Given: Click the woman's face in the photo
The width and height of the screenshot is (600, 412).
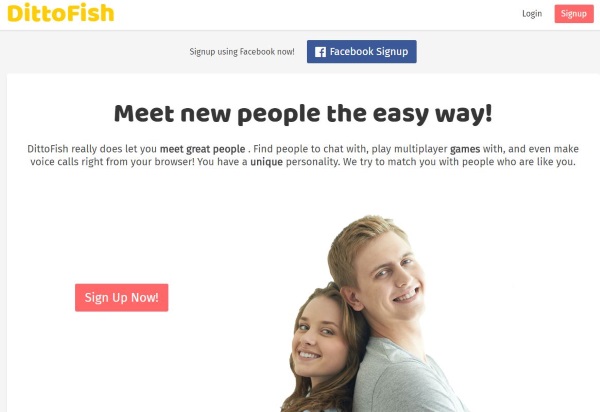Looking at the screenshot, I should [x=316, y=339].
